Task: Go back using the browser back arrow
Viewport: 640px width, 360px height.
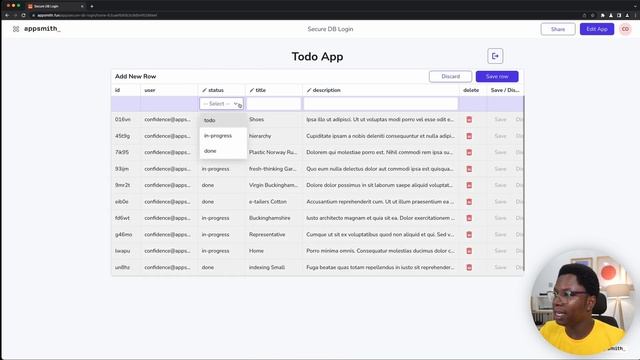Action: (7, 15)
